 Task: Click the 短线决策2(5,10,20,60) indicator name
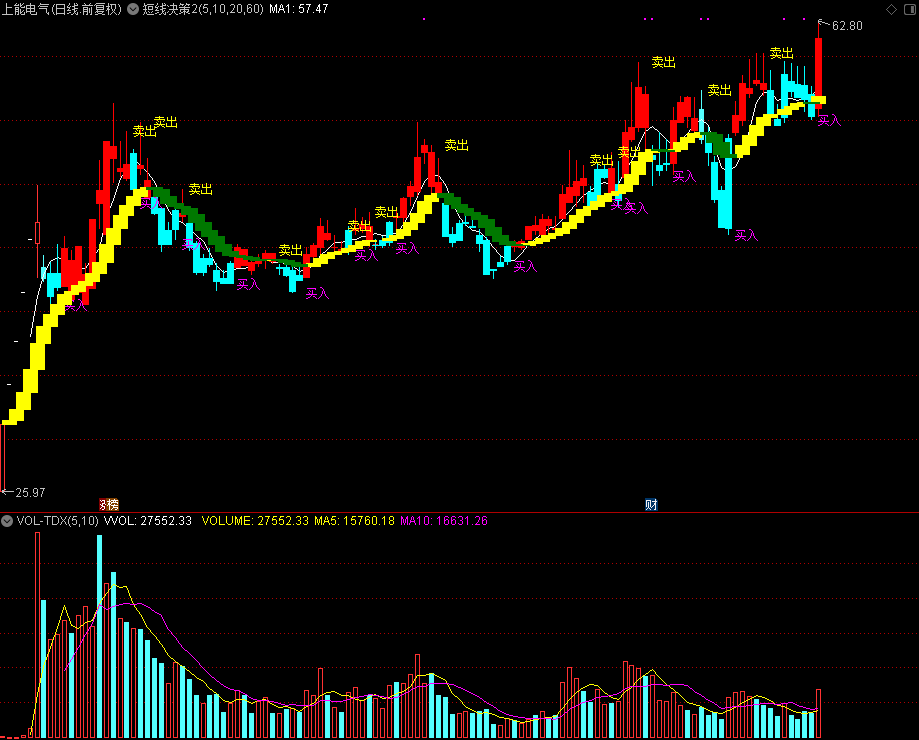pyautogui.click(x=203, y=9)
